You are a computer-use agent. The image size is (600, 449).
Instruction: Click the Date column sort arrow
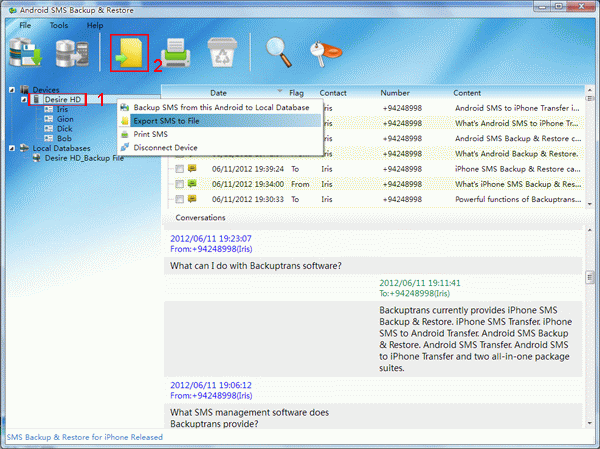point(280,91)
